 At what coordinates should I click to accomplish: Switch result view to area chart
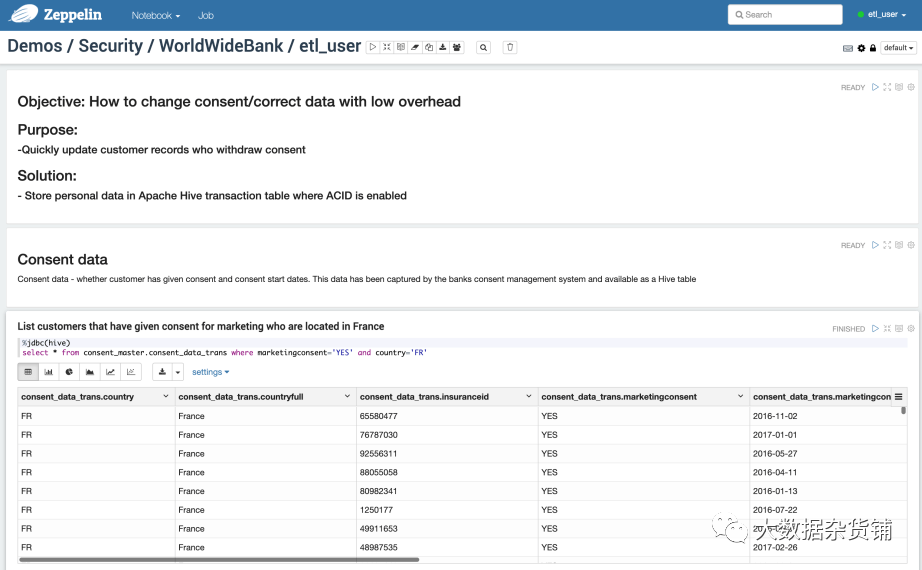pyautogui.click(x=89, y=372)
